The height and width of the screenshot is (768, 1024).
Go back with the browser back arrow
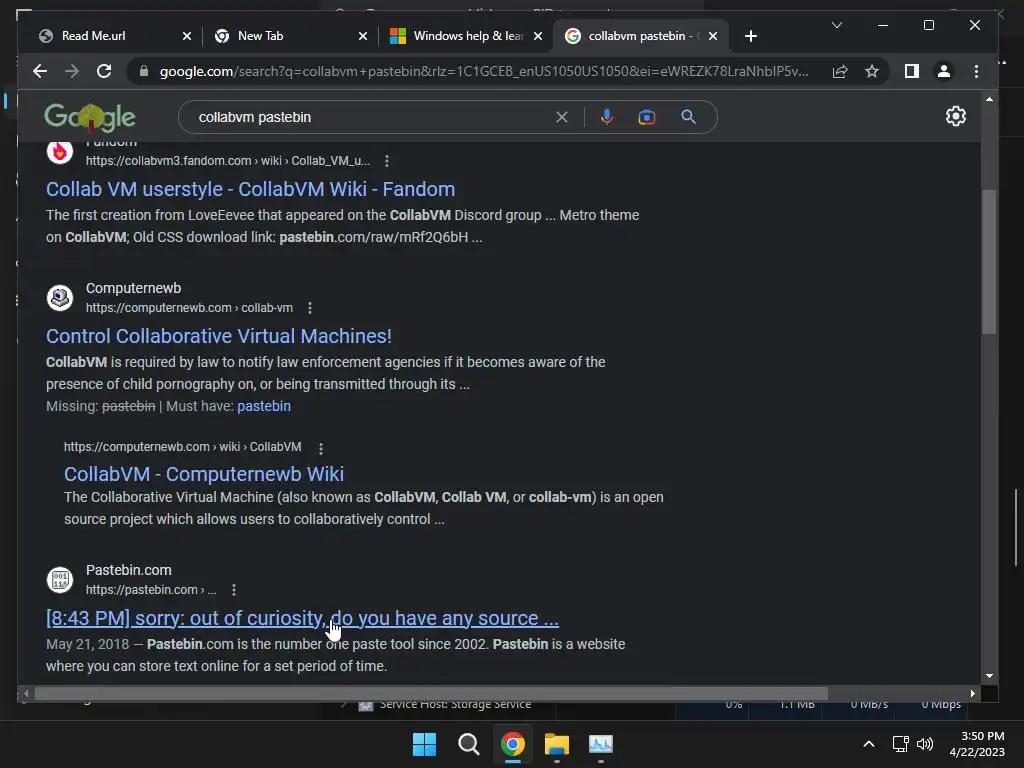coord(40,71)
